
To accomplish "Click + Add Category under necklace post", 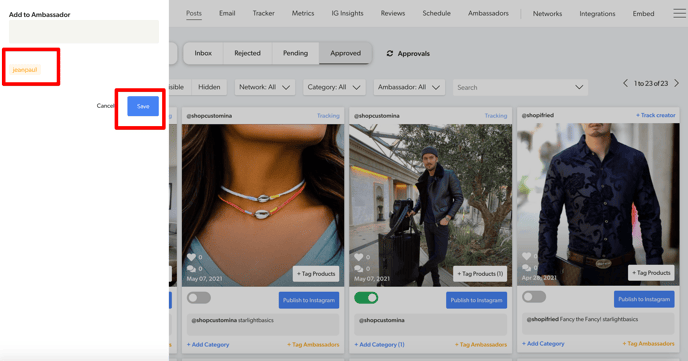I will (208, 345).
